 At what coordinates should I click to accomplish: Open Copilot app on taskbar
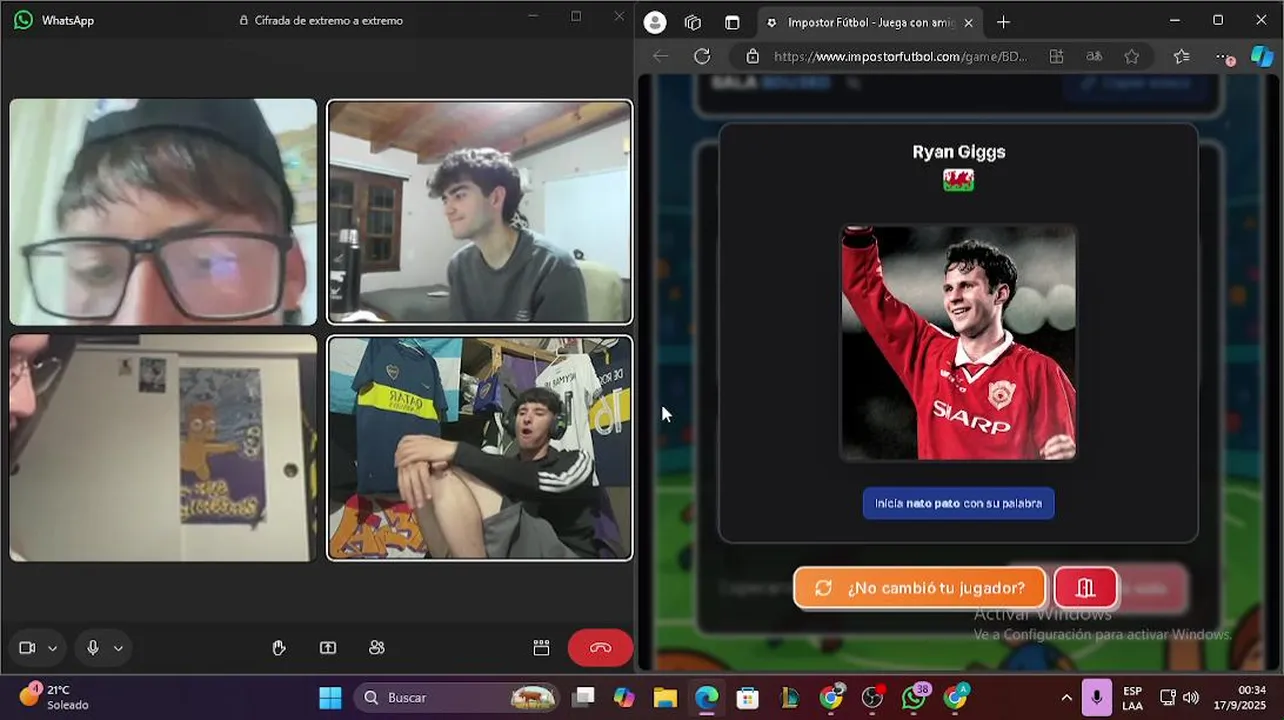(624, 697)
